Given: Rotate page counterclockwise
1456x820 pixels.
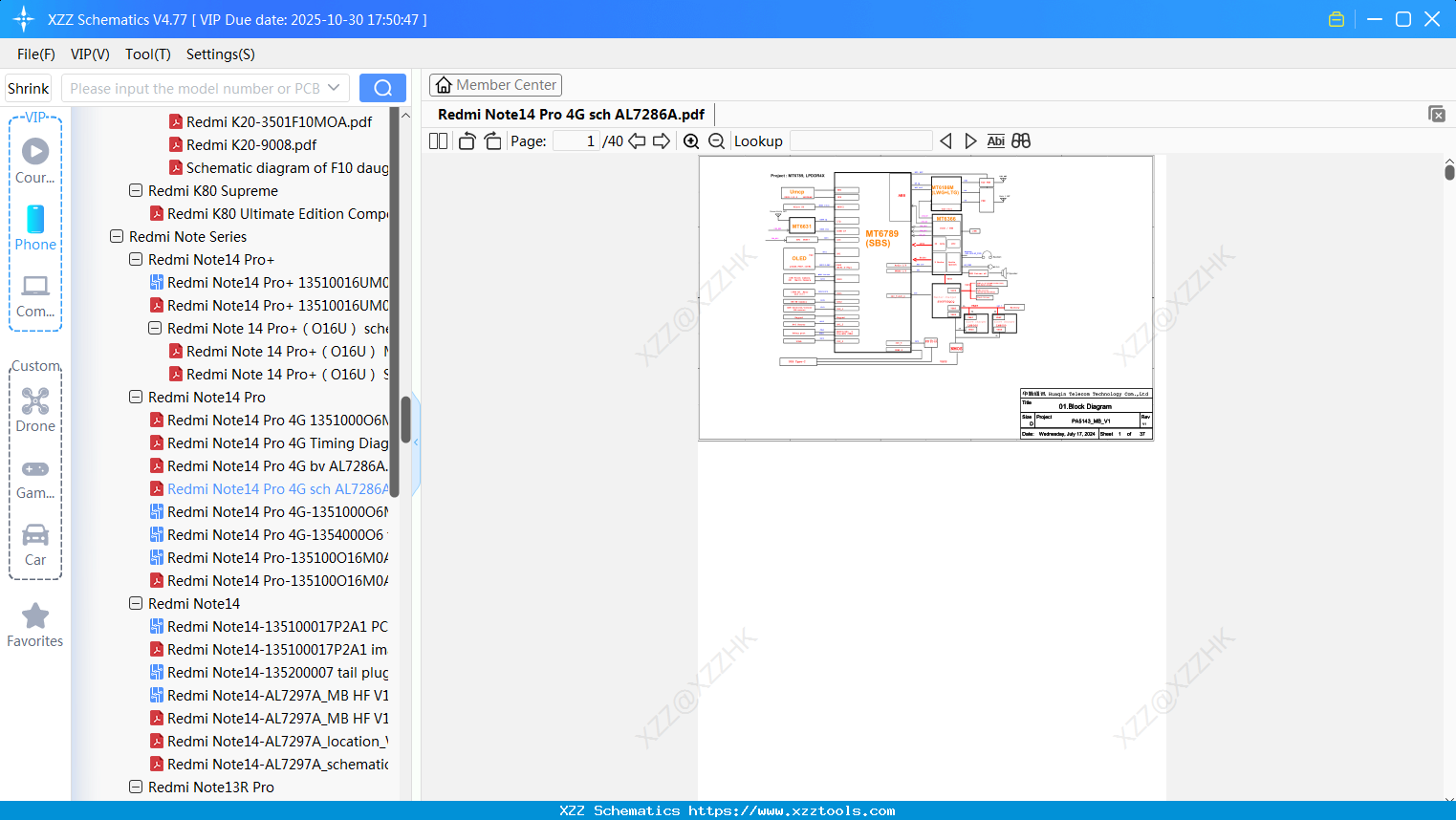Looking at the screenshot, I should [467, 140].
